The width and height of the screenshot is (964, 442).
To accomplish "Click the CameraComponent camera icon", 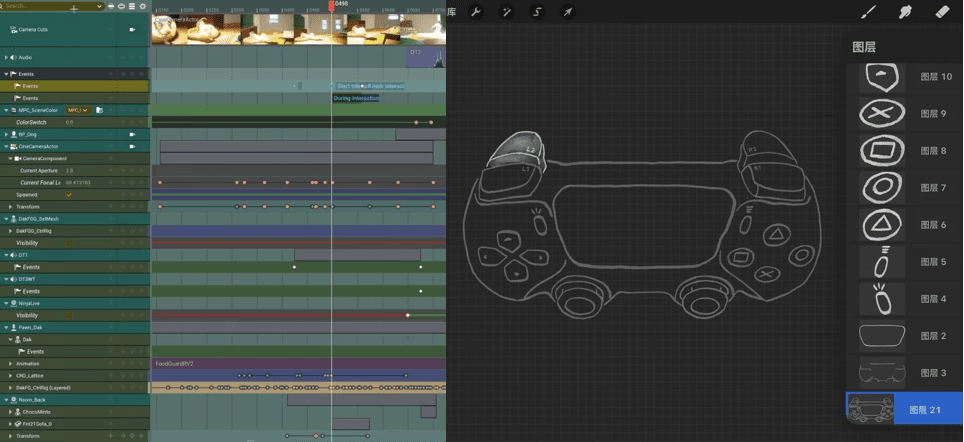I will (18, 158).
